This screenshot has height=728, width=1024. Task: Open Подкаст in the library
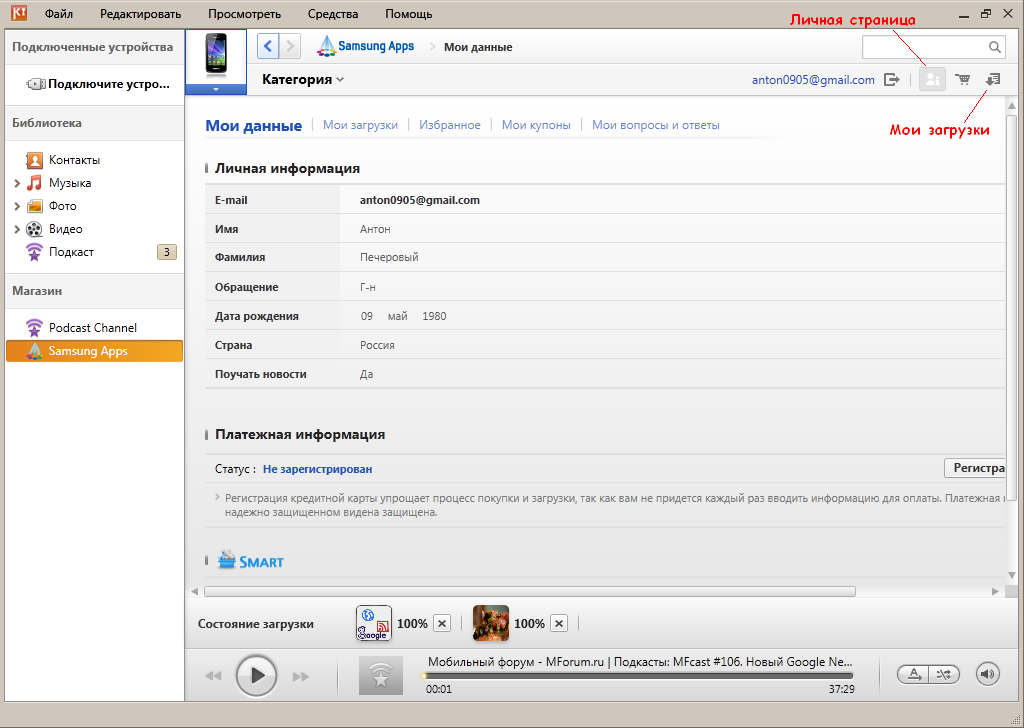[71, 252]
